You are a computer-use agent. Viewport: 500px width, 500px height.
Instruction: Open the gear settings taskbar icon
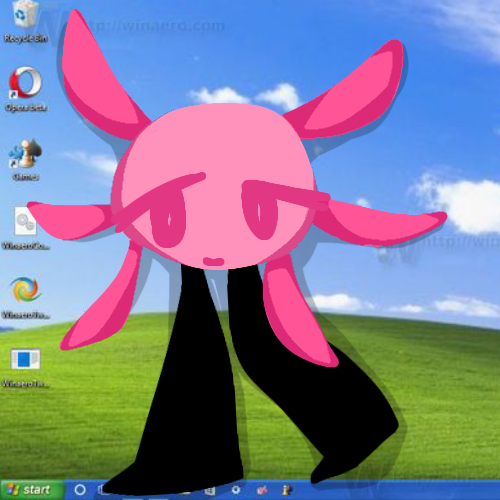pos(236,490)
